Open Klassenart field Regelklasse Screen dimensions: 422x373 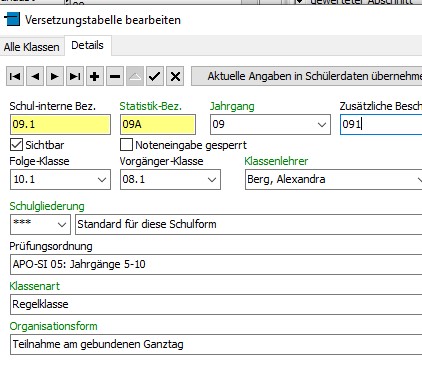(x=216, y=304)
